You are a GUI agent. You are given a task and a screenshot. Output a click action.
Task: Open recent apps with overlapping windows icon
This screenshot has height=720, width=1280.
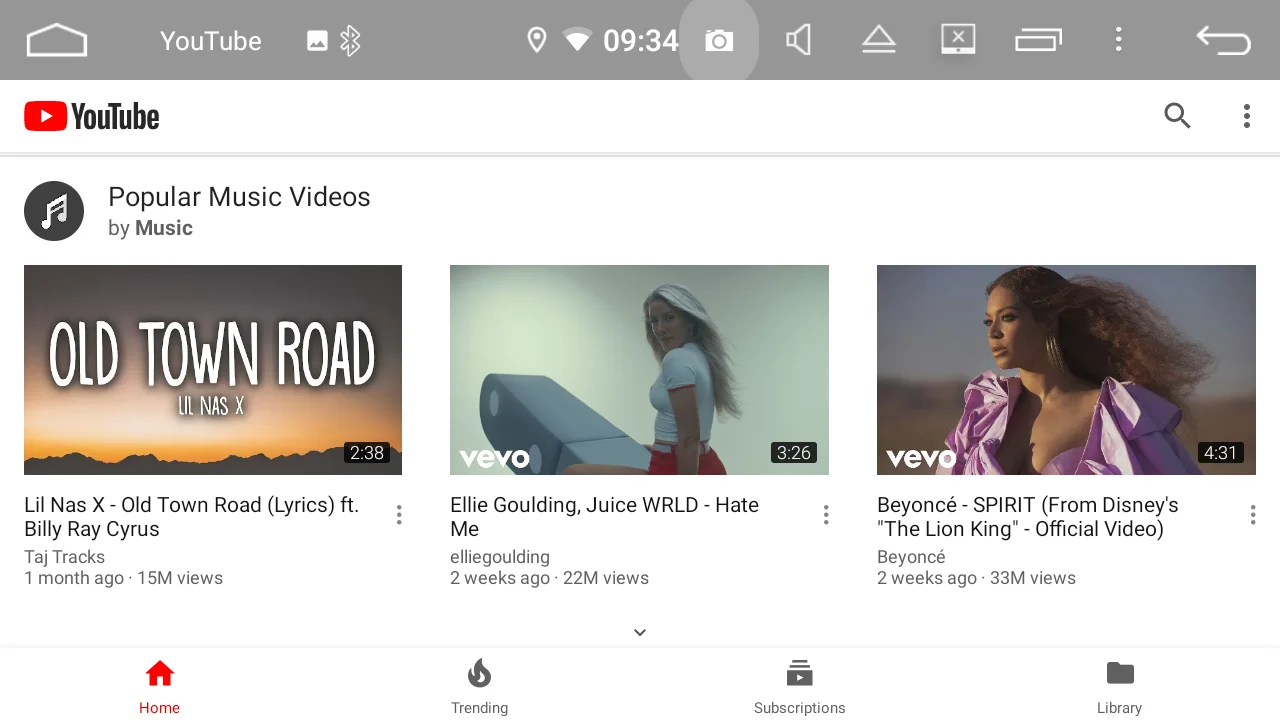1038,41
